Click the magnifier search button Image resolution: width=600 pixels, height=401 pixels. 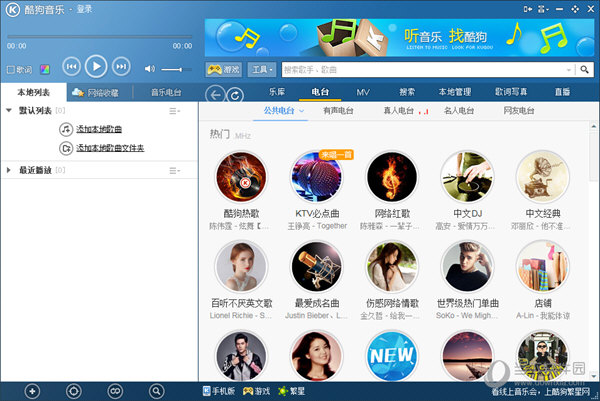pos(584,70)
